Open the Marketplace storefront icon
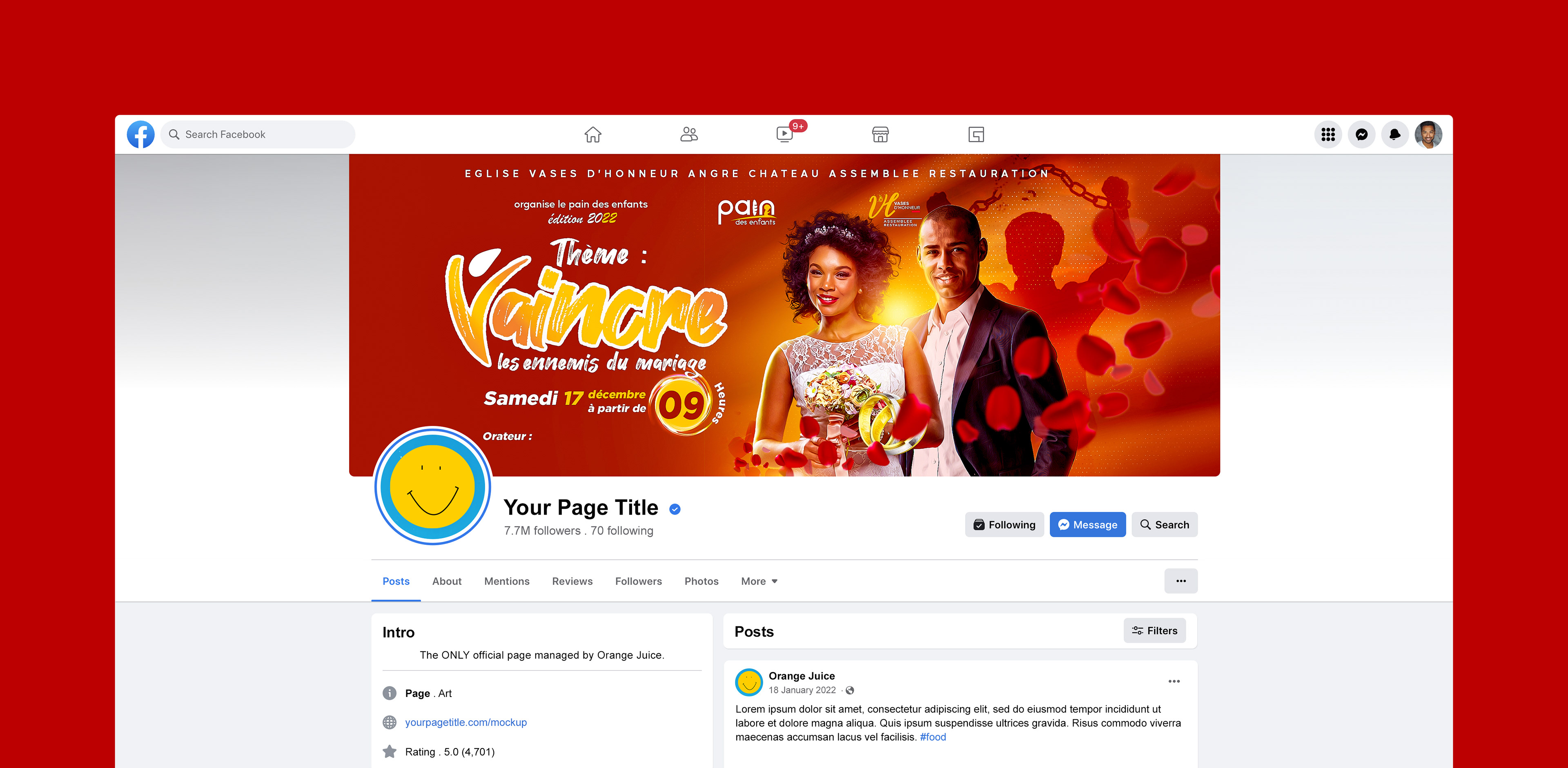Viewport: 1568px width, 768px height. click(x=880, y=134)
